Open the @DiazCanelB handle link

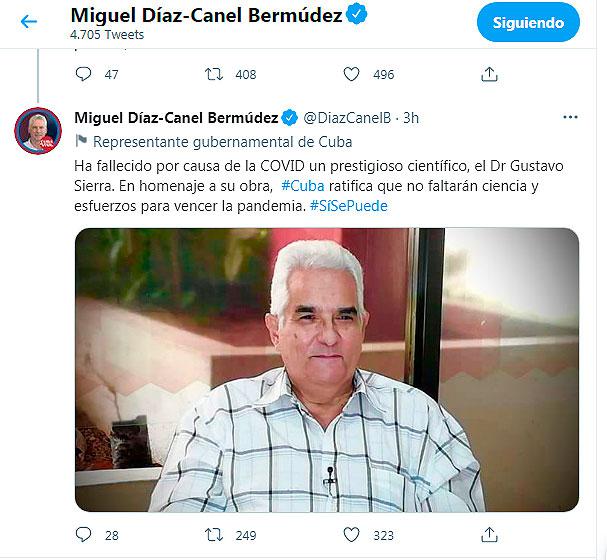(x=347, y=118)
